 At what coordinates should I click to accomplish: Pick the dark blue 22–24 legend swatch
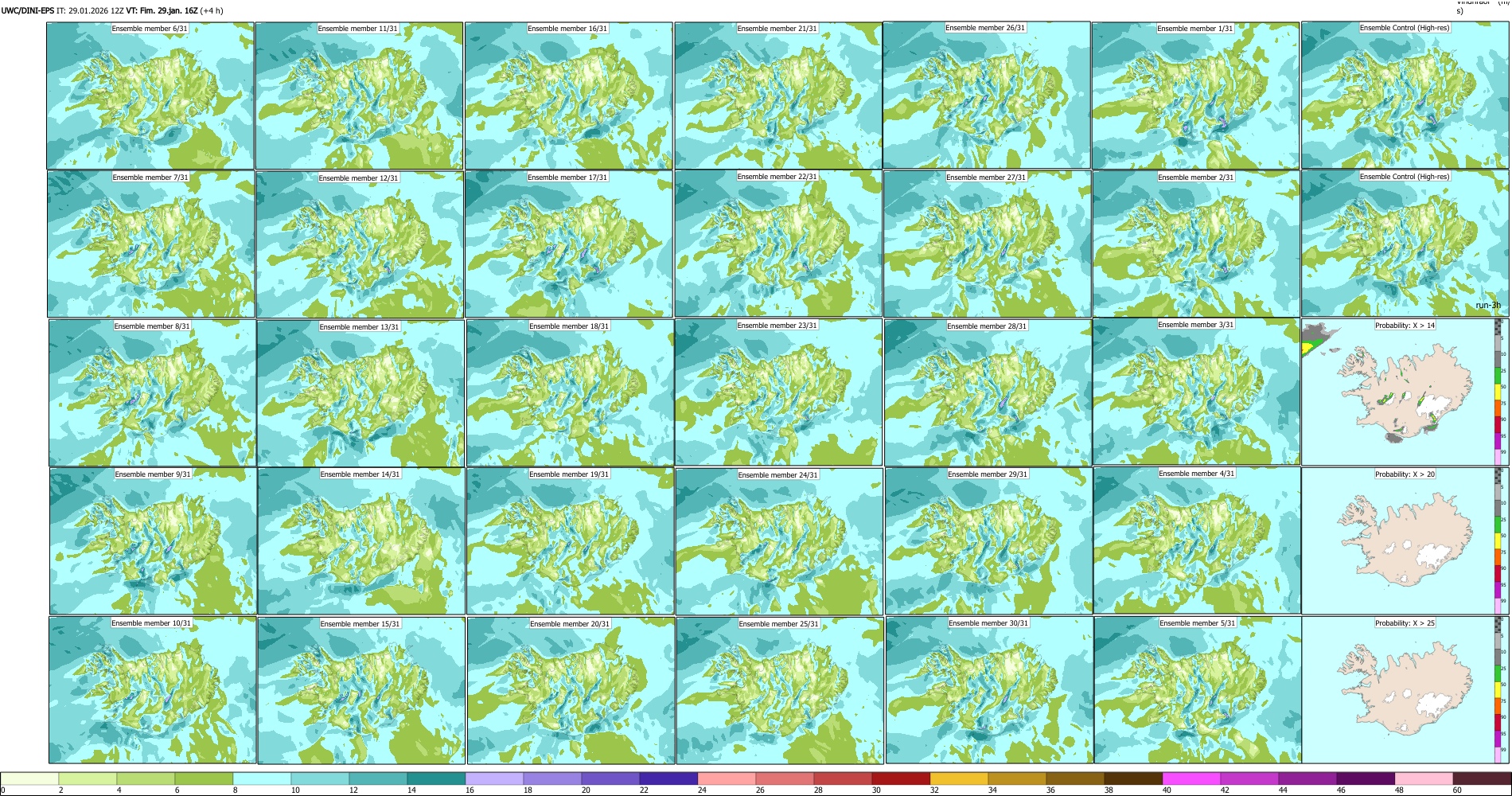click(x=668, y=778)
